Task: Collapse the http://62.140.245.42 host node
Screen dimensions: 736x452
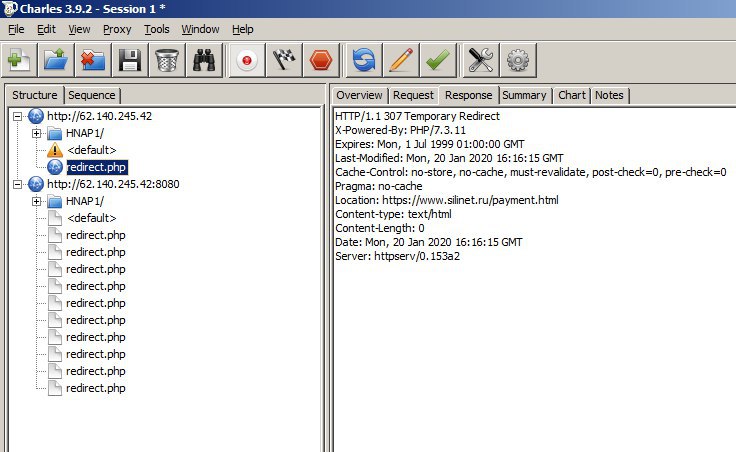Action: point(17,116)
